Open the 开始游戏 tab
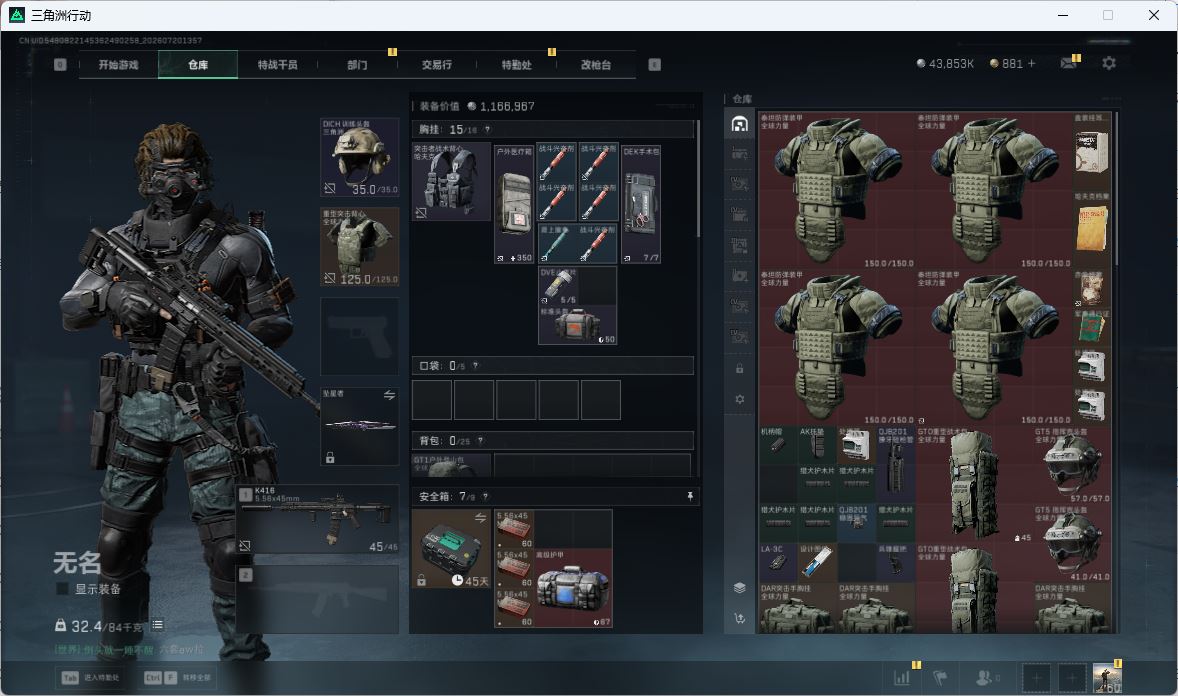Viewport: 1178px width, 696px height. 119,65
